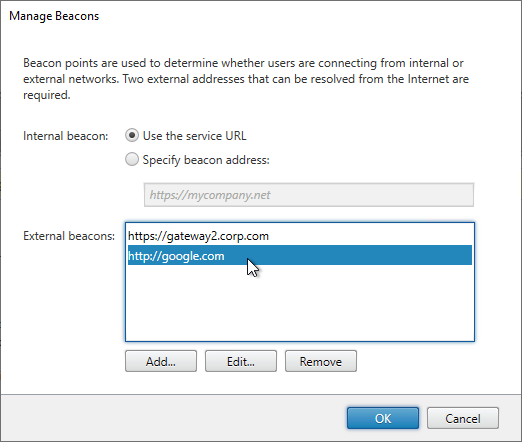522x442 pixels.
Task: Confirm changes with the OK button
Action: (x=383, y=418)
